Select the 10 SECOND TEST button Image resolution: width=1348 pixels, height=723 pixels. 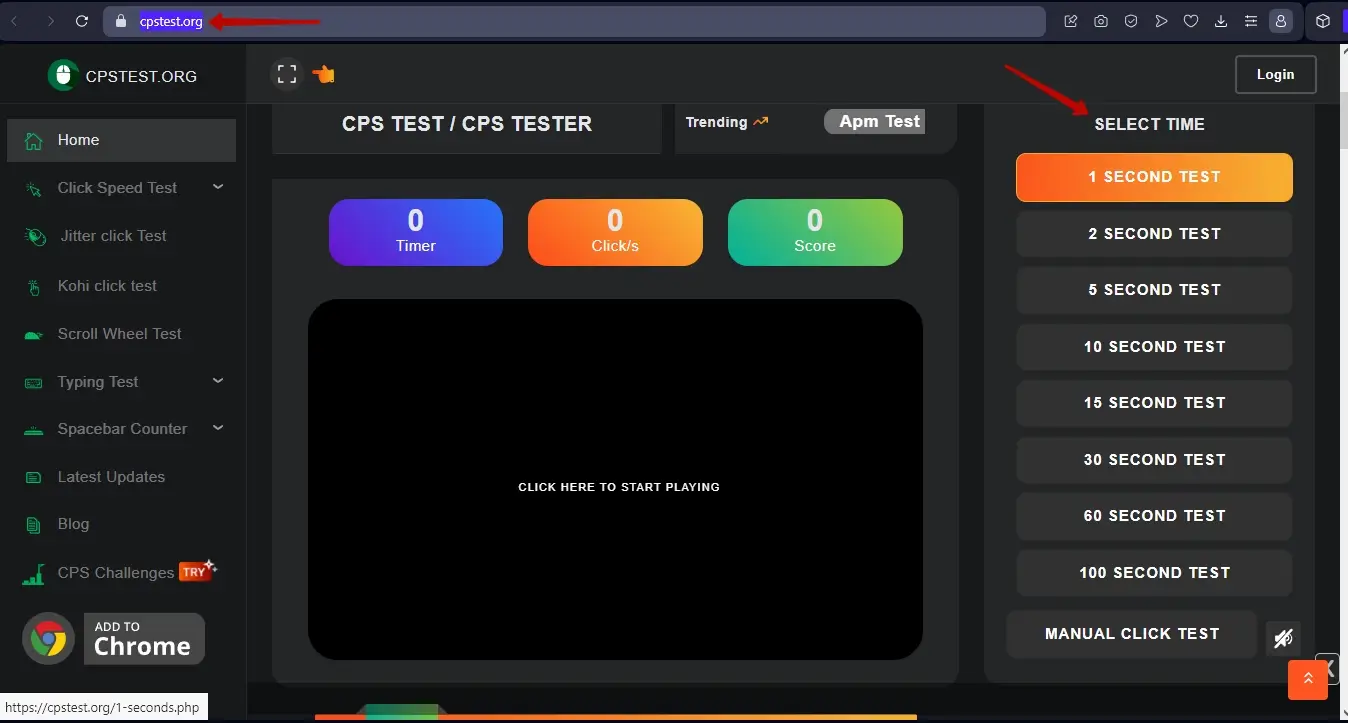coord(1154,347)
